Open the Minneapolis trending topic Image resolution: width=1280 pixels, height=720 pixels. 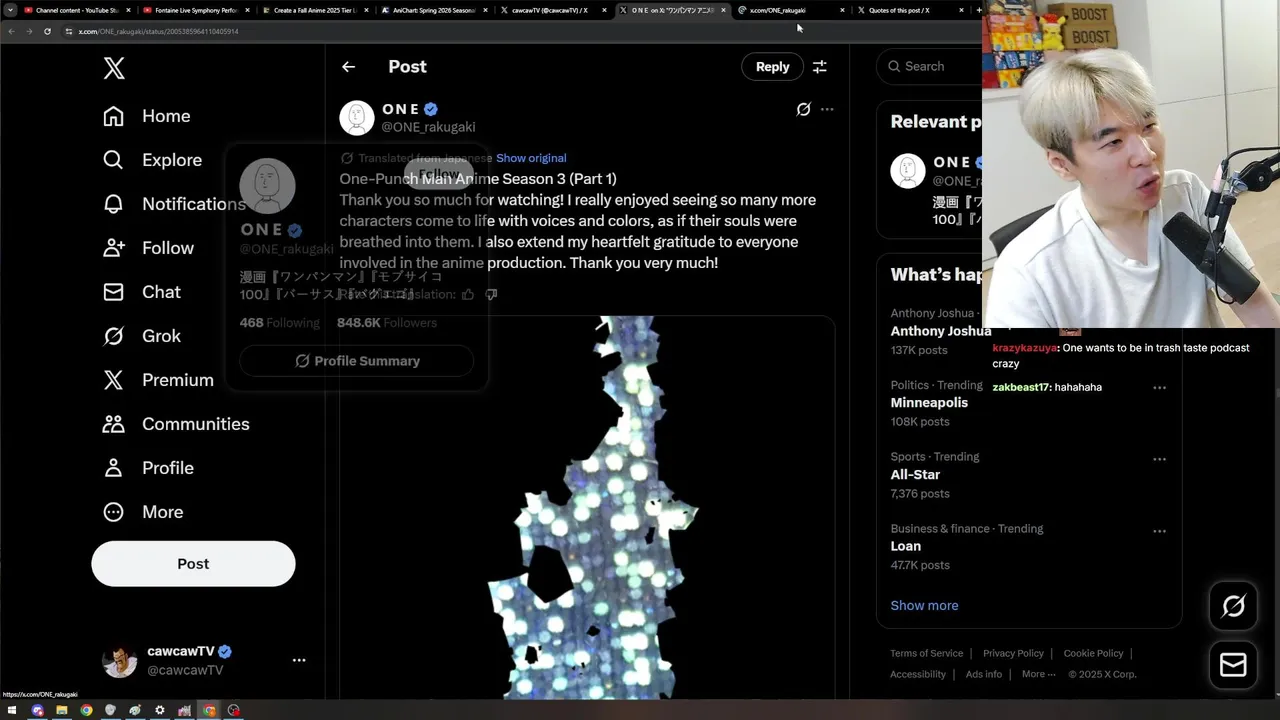tap(929, 402)
